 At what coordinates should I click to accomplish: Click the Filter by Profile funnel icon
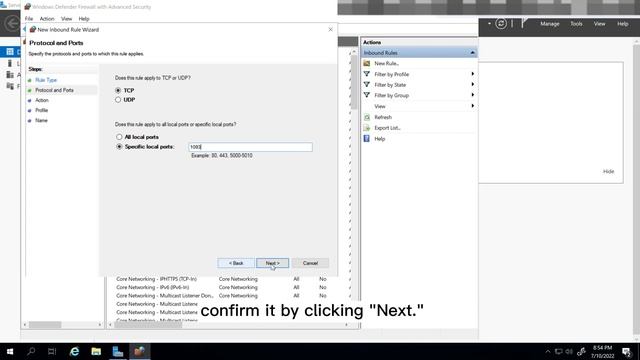(367, 74)
